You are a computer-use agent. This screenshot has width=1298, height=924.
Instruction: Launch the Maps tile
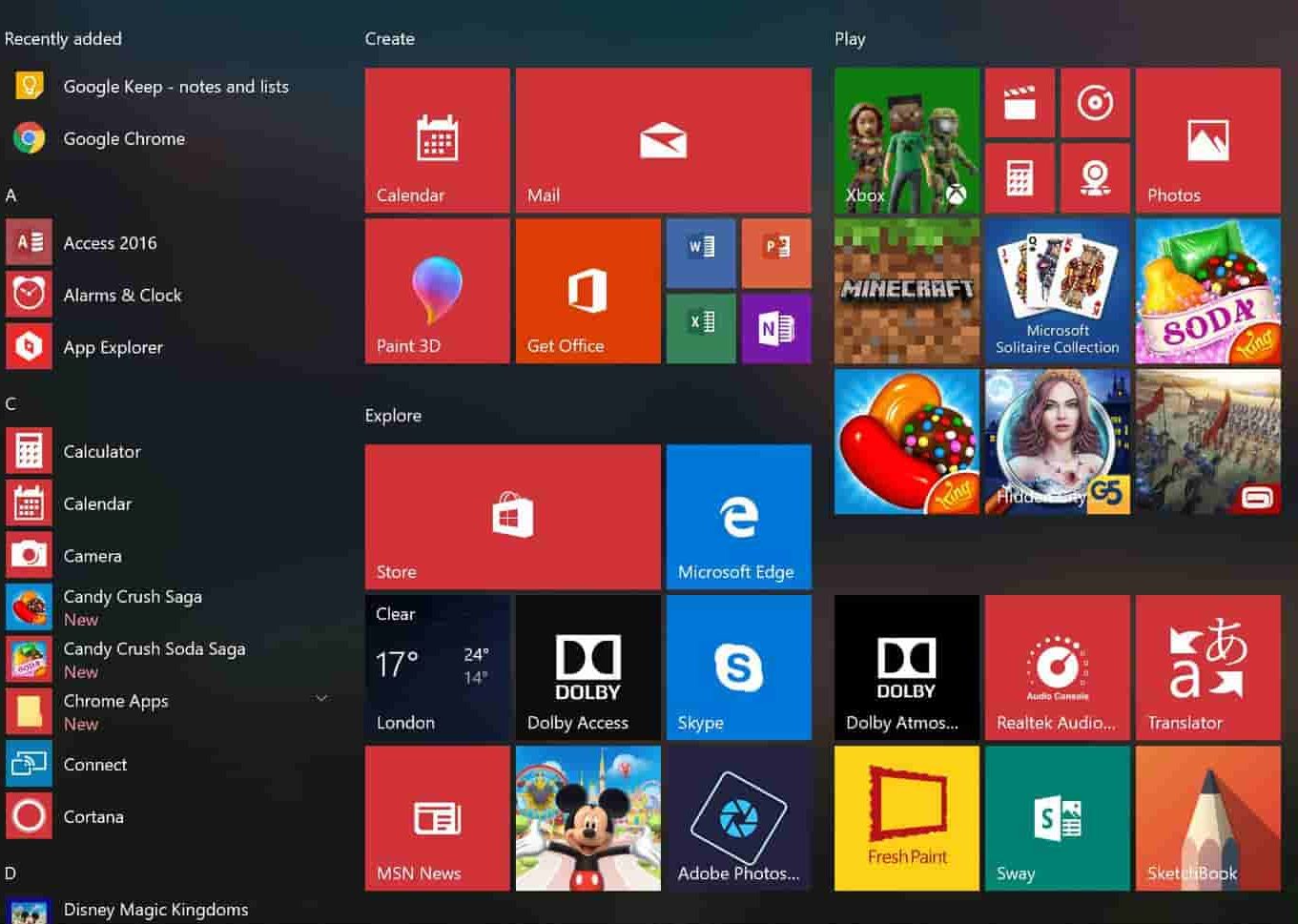(1096, 178)
